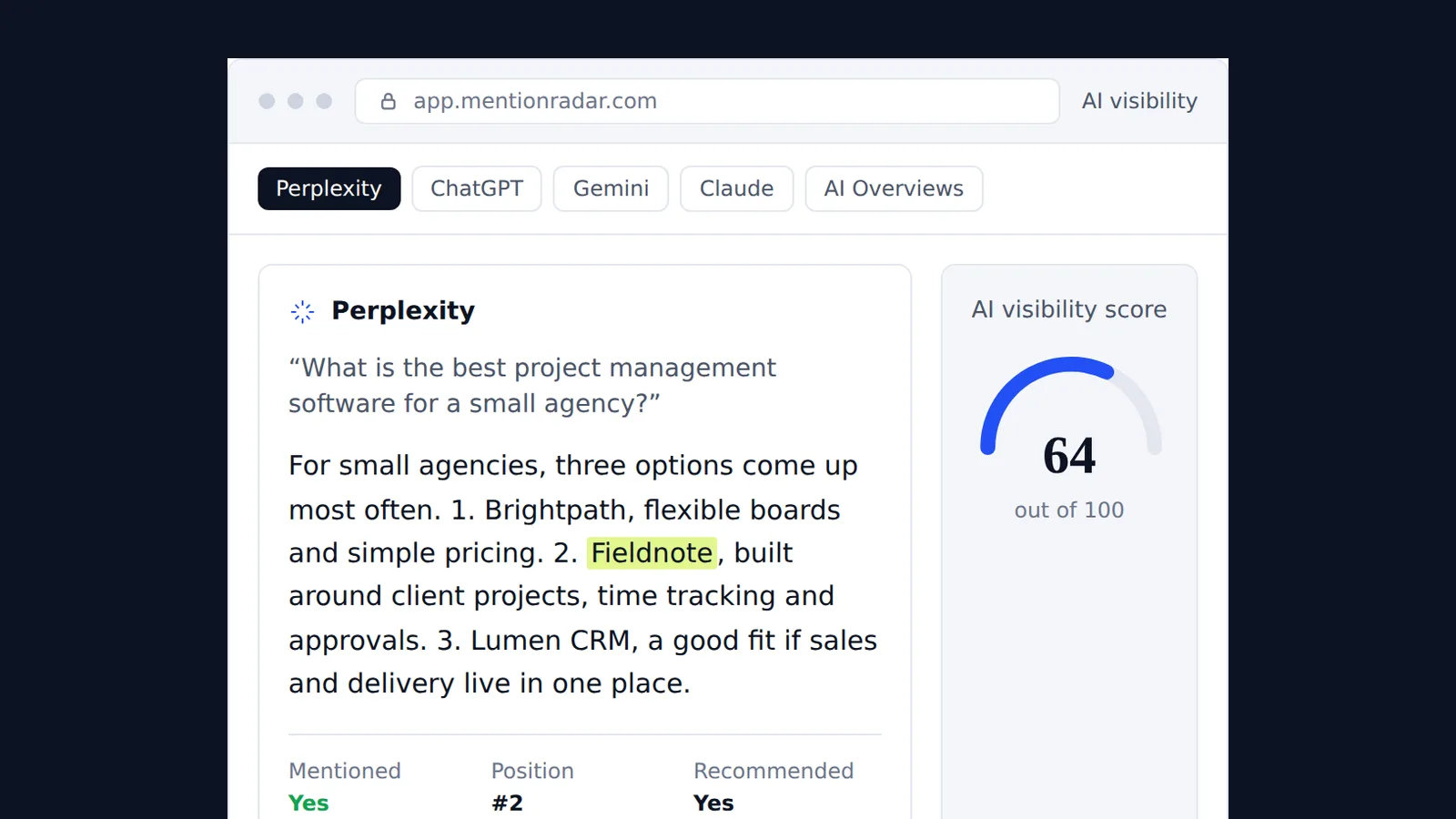The image size is (1456, 819).
Task: Click the 'AI visibility score' heading
Action: pyautogui.click(x=1069, y=309)
